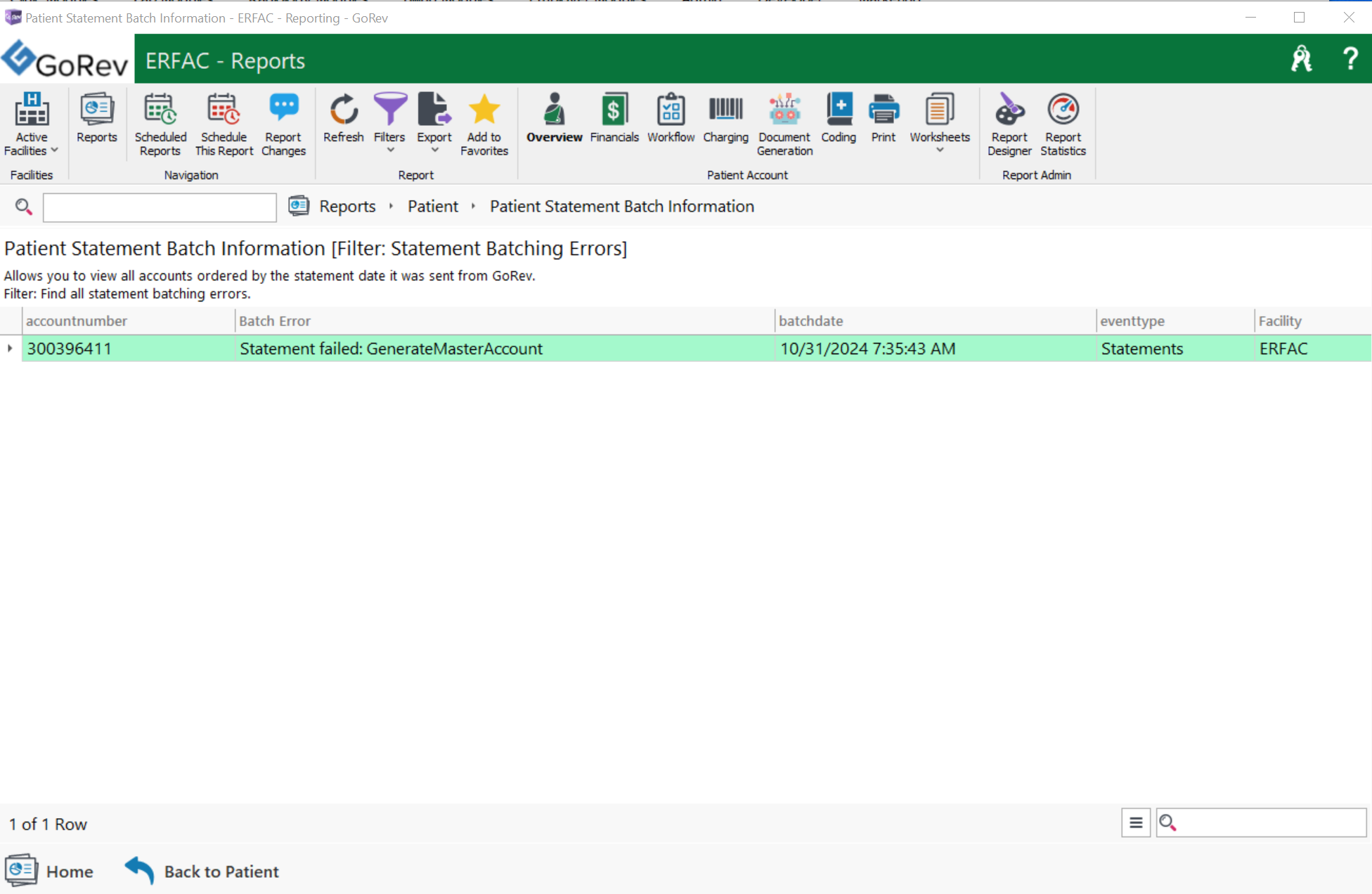Expand the arrow after Reports breadcrumb

coord(391,207)
